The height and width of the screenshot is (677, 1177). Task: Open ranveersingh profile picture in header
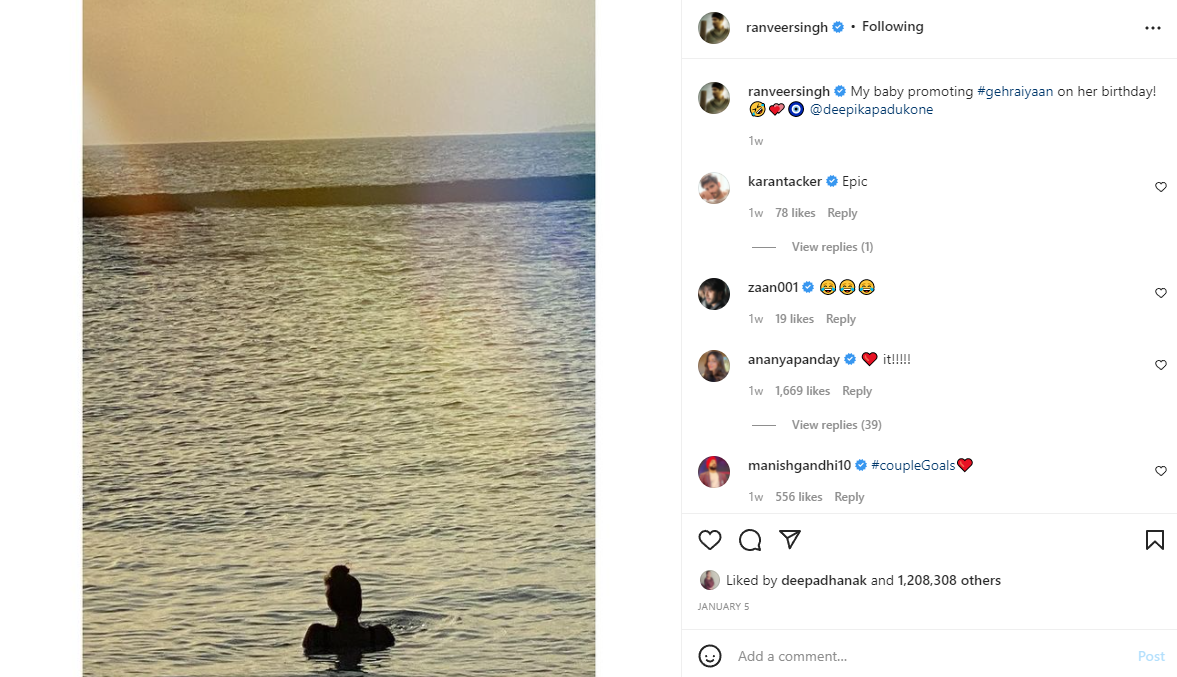[714, 28]
